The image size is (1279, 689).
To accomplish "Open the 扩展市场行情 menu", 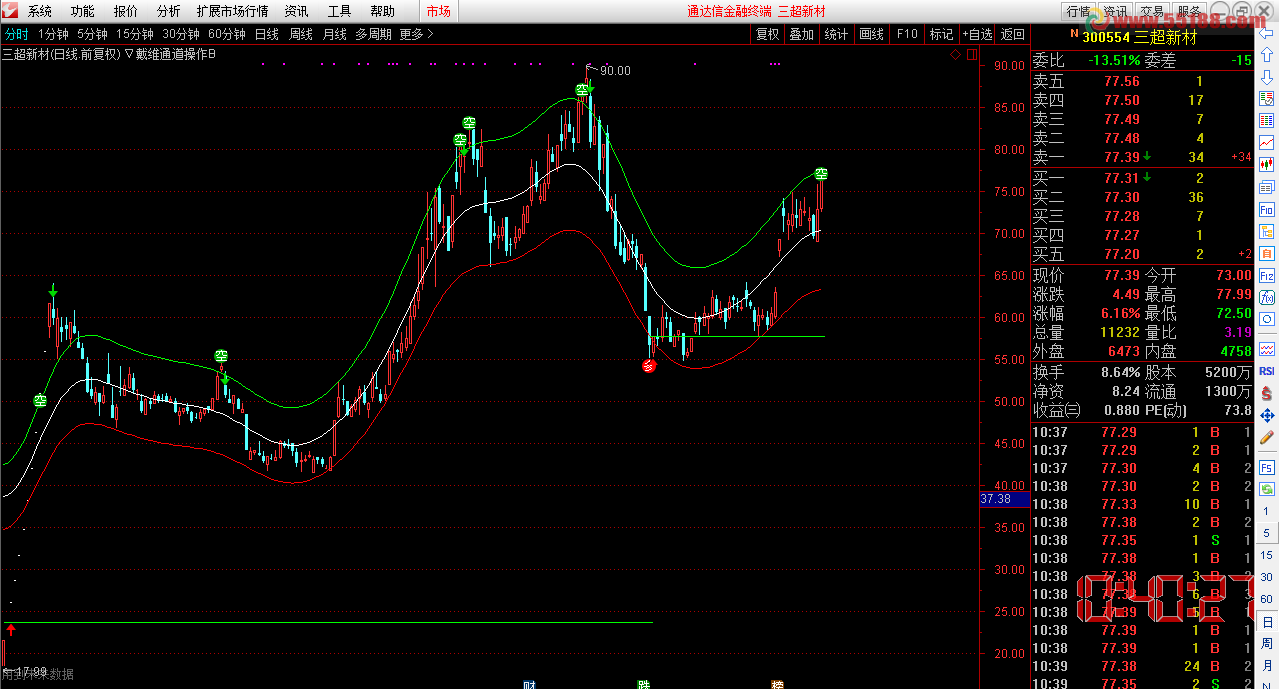I will point(233,12).
